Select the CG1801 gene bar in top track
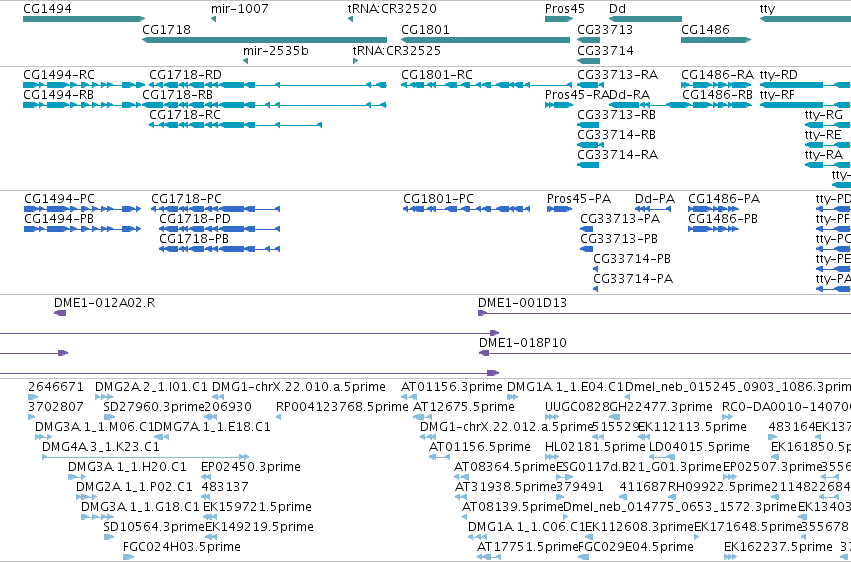851x562 pixels. pyautogui.click(x=486, y=40)
